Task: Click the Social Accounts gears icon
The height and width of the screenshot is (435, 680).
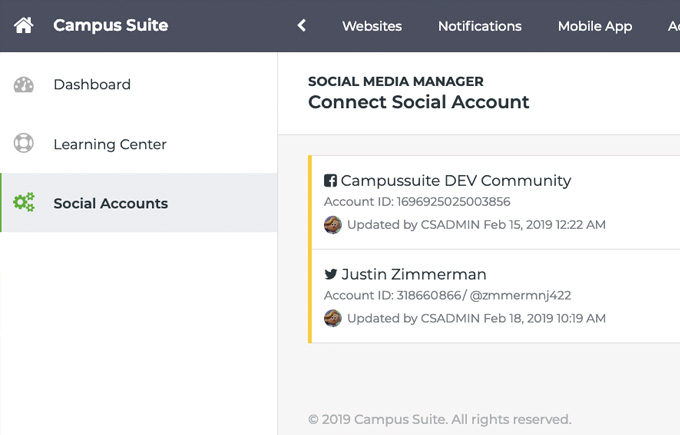Action: pos(24,203)
